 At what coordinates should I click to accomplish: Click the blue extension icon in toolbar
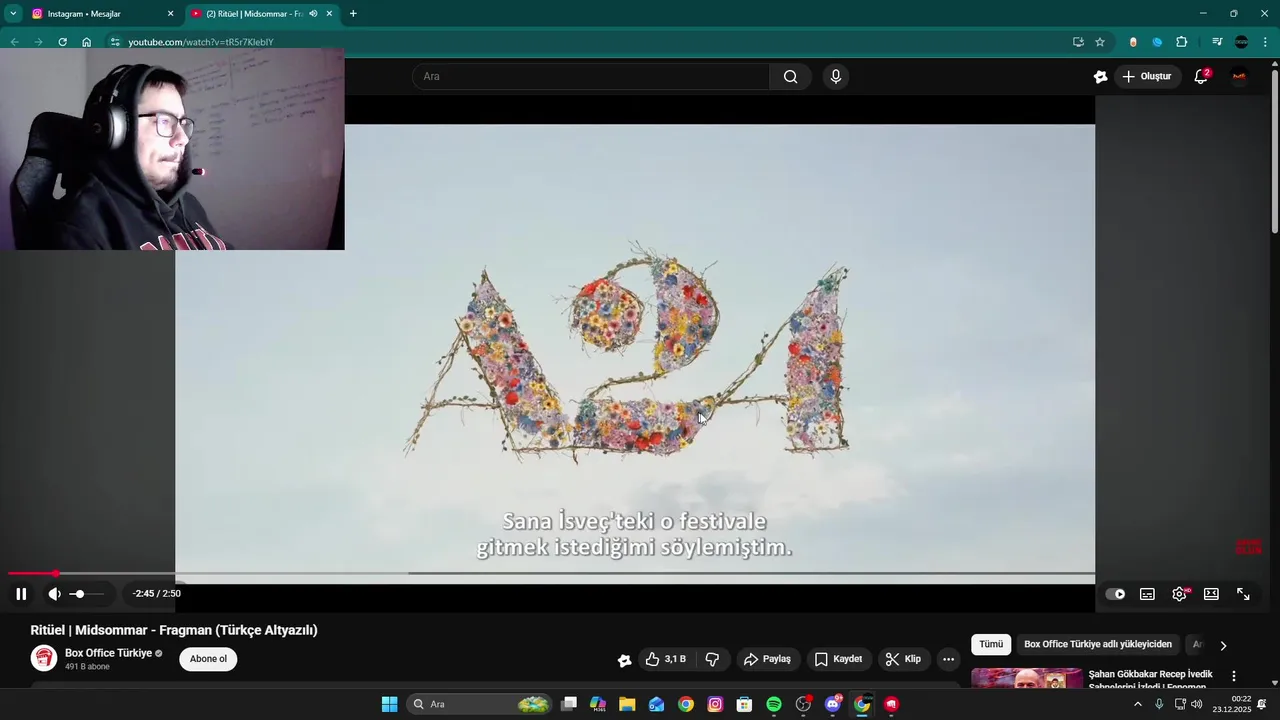pos(1157,42)
